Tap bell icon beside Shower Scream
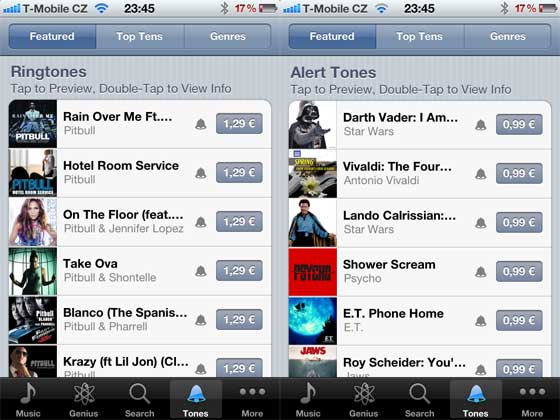 (481, 272)
